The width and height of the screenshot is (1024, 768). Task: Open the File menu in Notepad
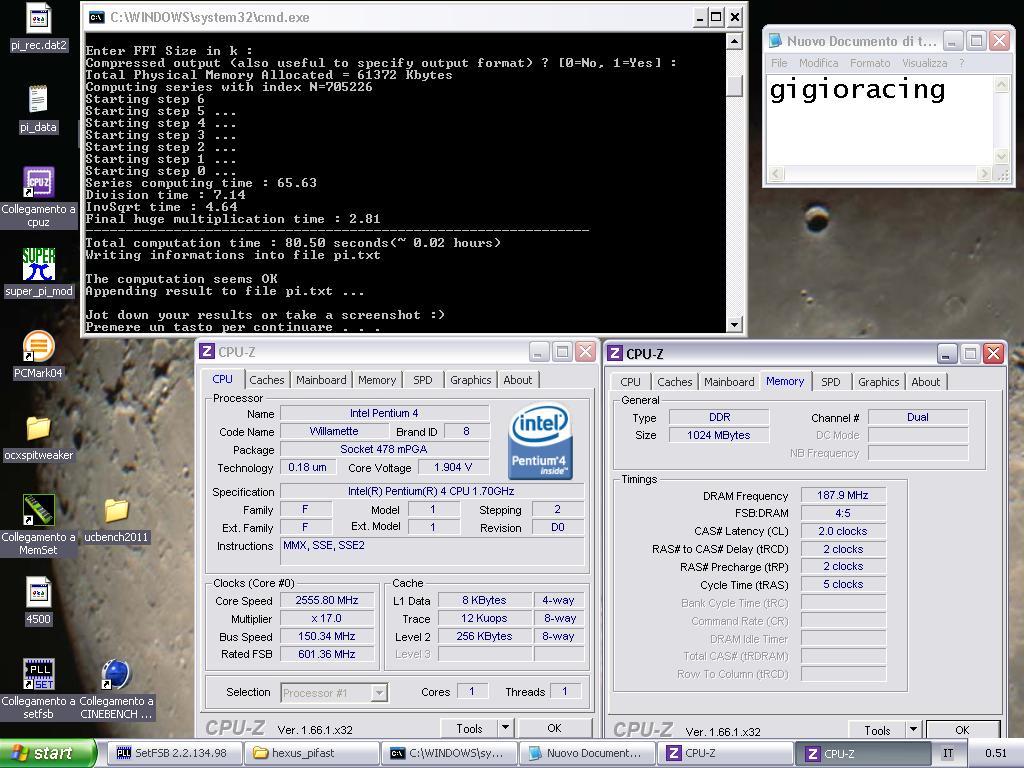point(778,63)
